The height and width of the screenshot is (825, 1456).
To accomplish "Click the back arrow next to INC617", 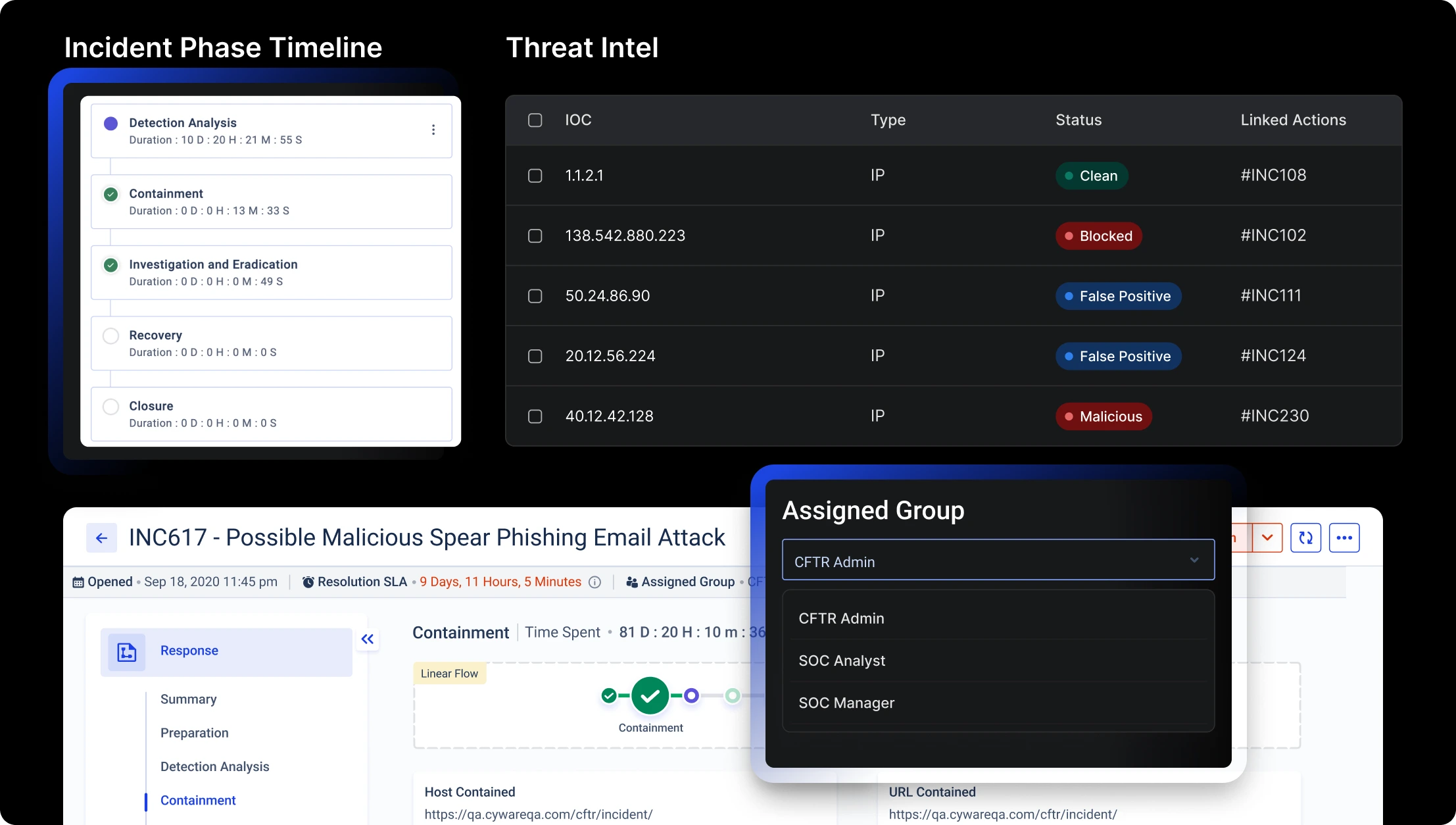I will (x=101, y=538).
